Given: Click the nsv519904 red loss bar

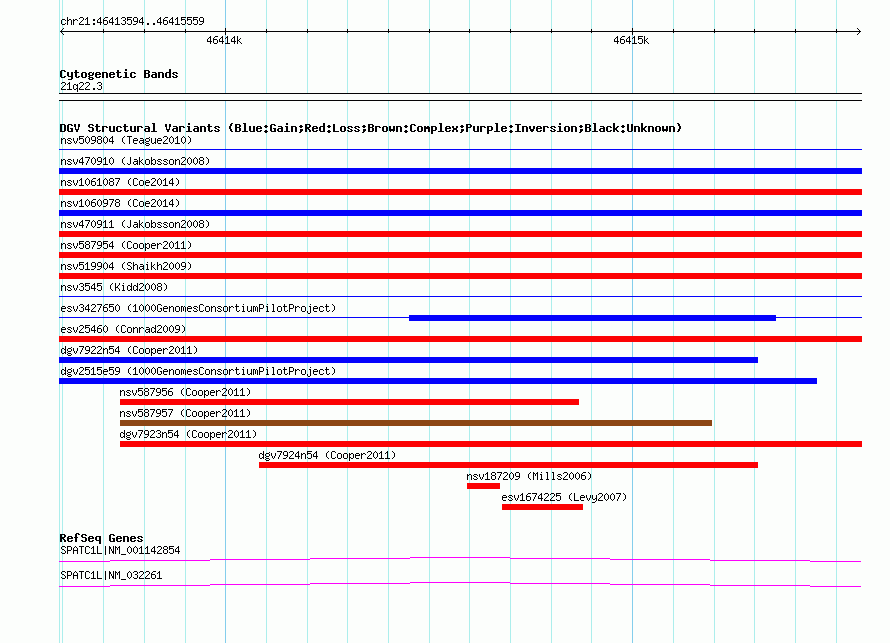Looking at the screenshot, I should click(460, 276).
